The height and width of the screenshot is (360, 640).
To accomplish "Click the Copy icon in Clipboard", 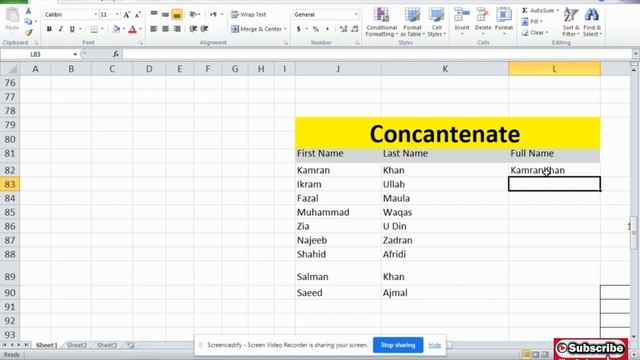I will [x=28, y=21].
